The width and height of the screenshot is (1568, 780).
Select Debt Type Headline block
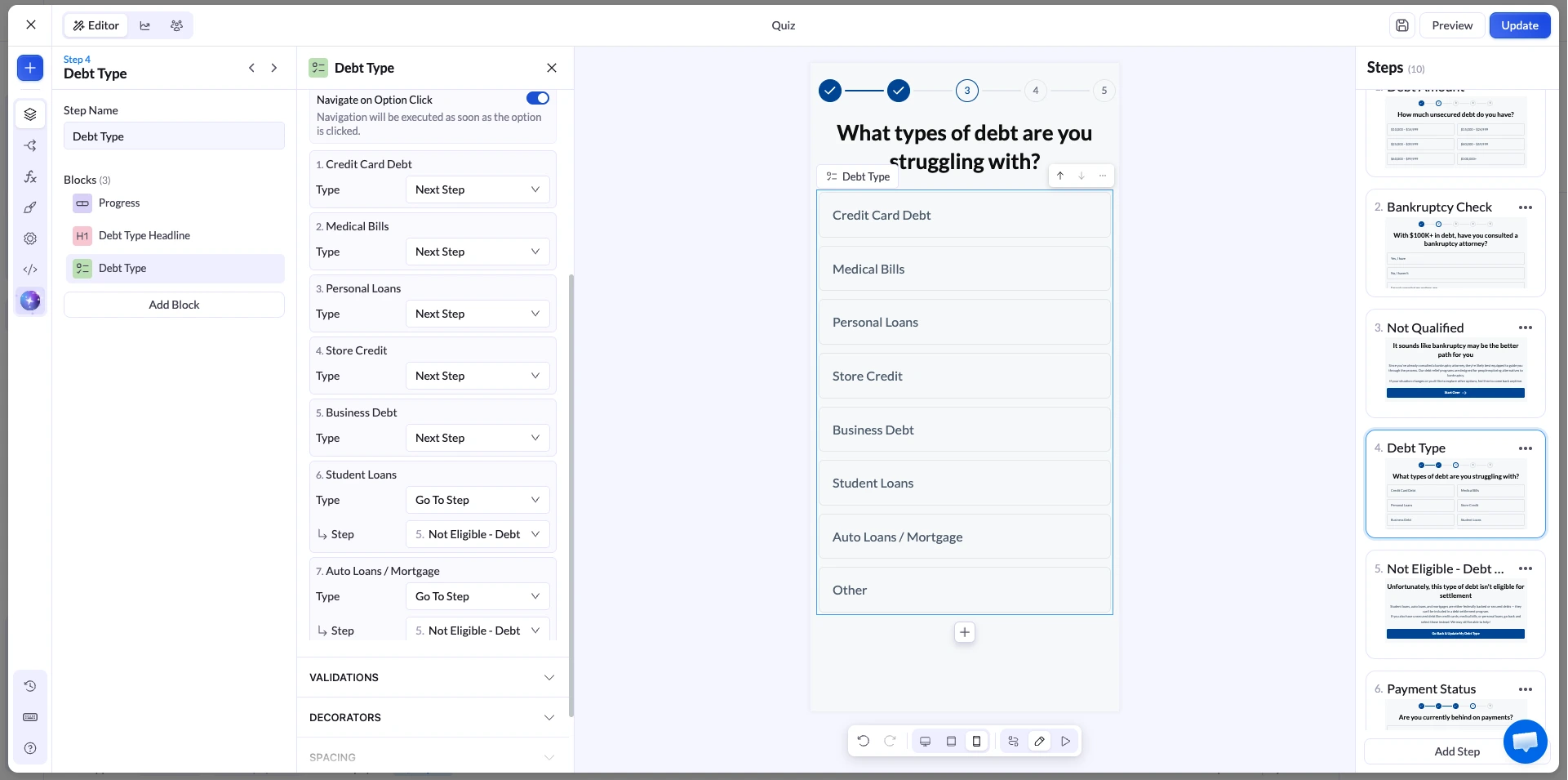click(x=175, y=235)
